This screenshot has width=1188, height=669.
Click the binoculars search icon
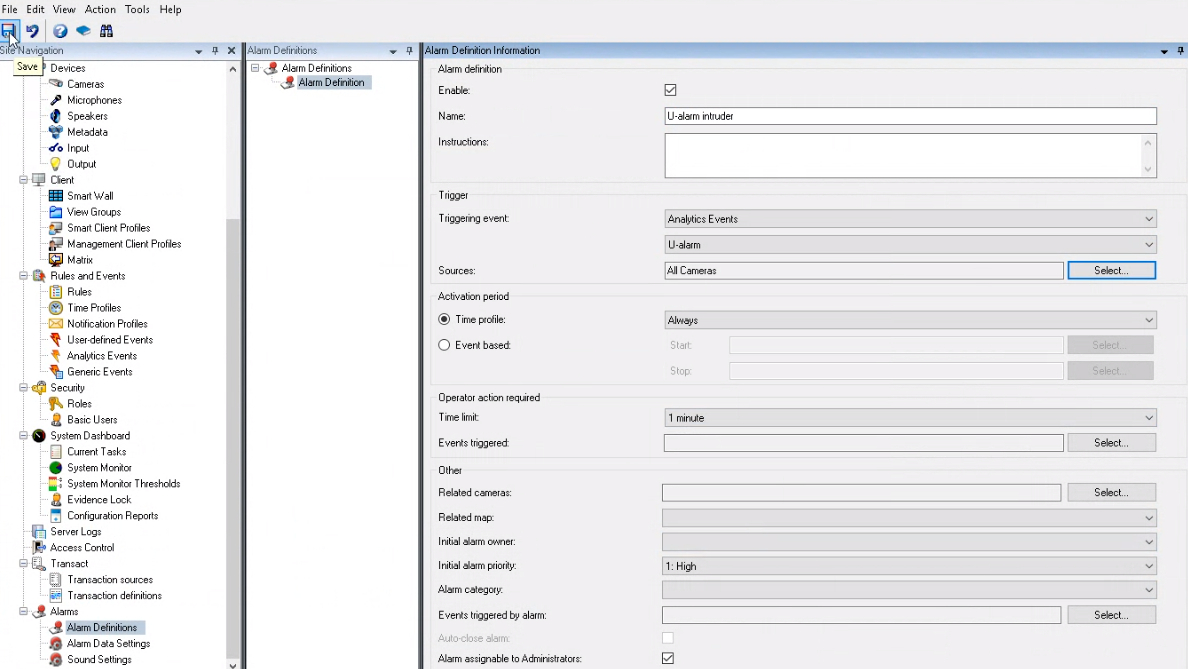(x=106, y=31)
